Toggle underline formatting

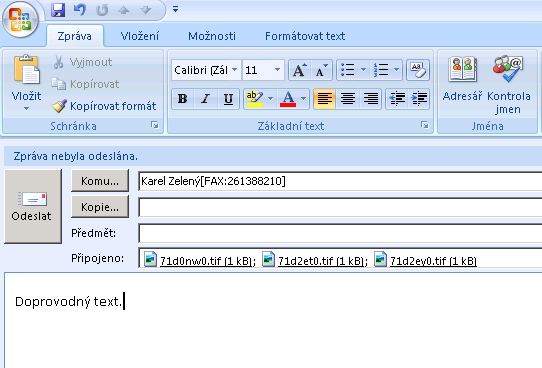coord(228,99)
